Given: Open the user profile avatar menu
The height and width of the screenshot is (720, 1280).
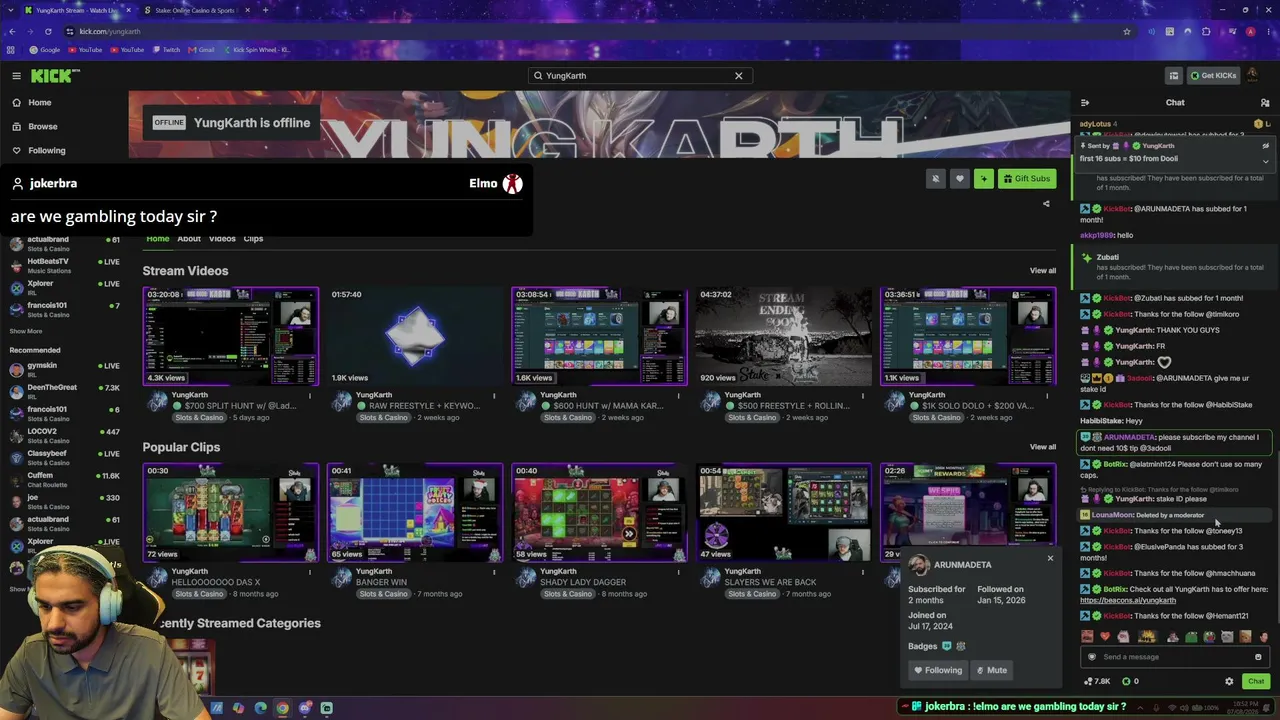Looking at the screenshot, I should tap(1253, 76).
